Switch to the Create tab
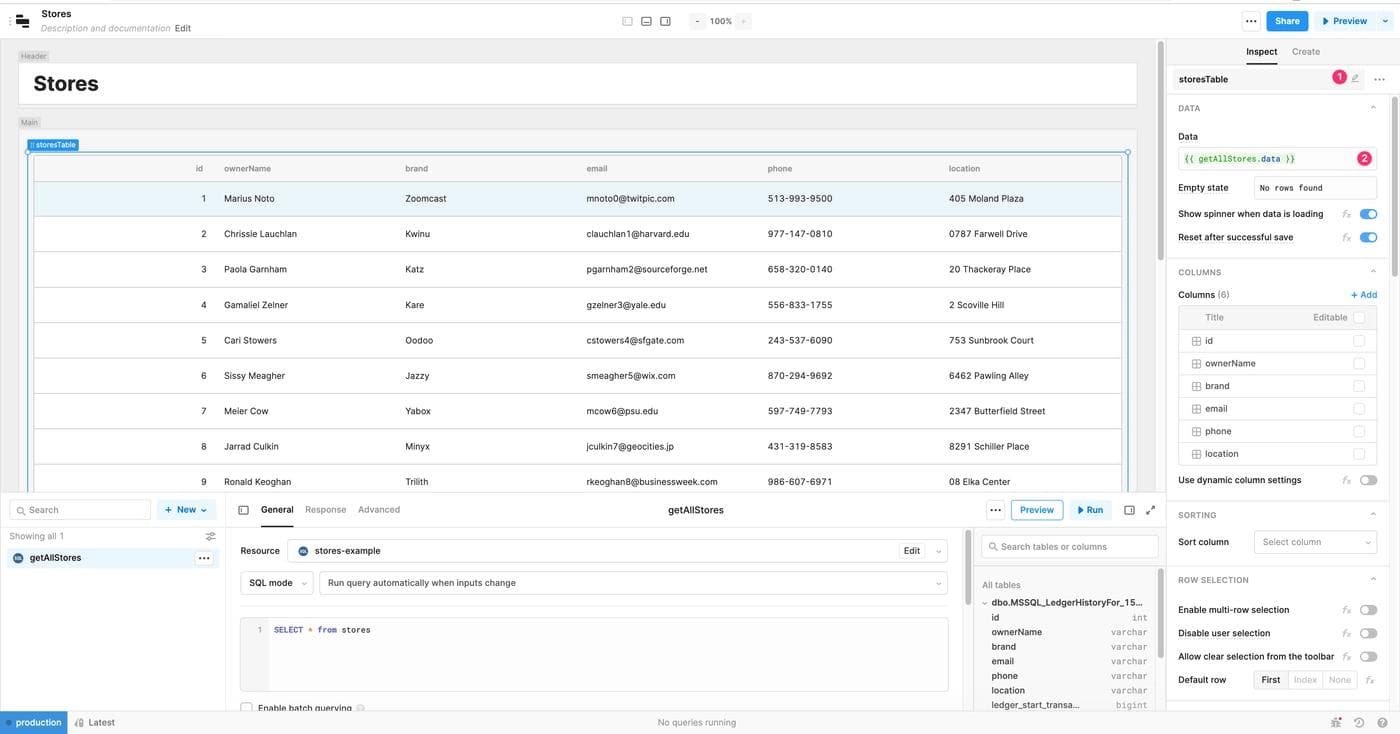 click(1305, 52)
